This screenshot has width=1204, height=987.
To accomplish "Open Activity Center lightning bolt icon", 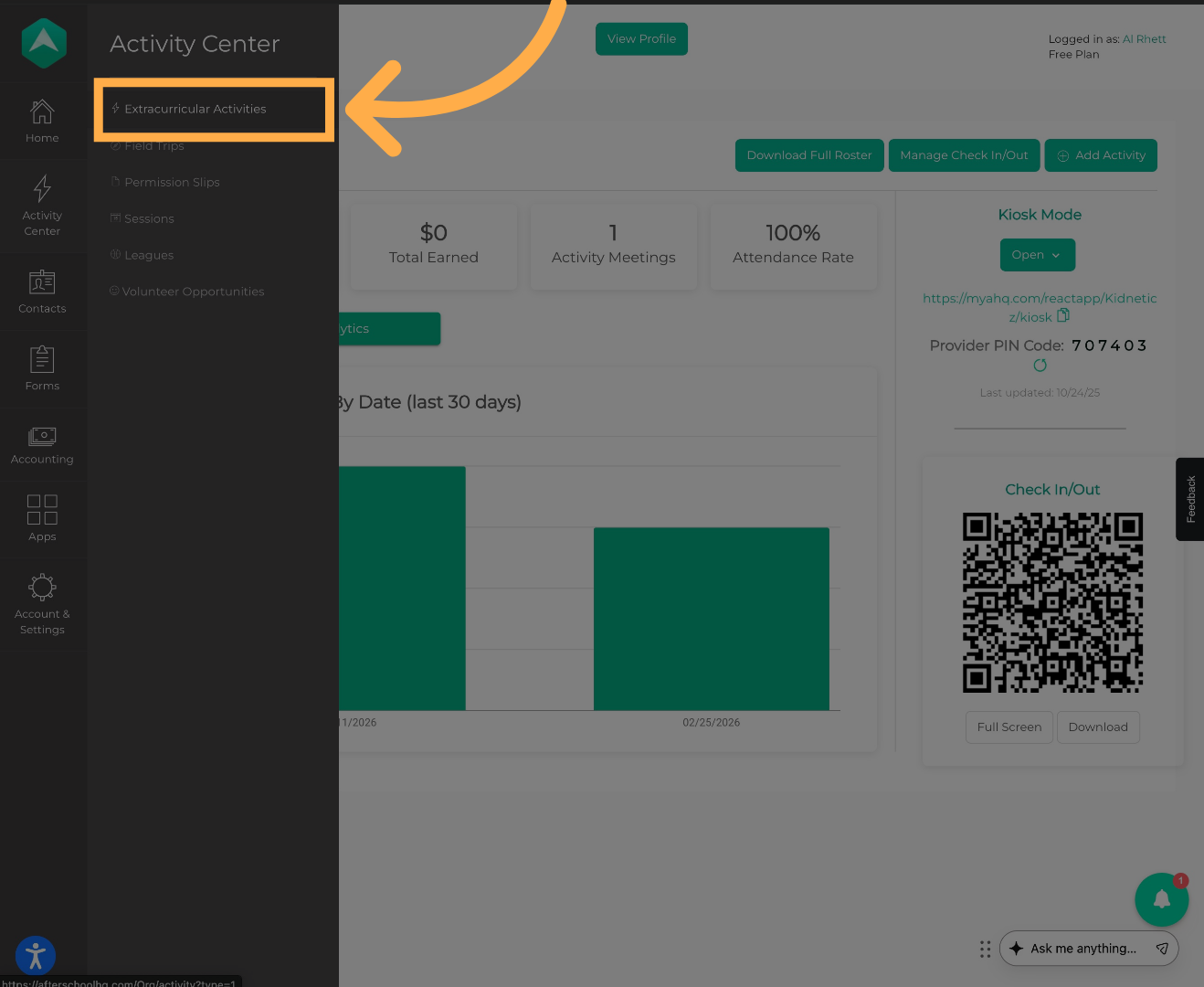I will pos(42,189).
